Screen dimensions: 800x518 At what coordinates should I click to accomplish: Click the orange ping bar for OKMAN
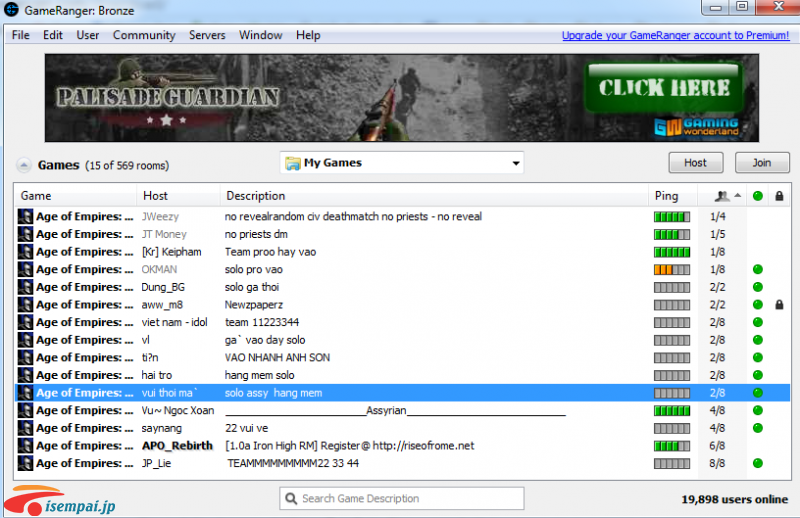click(671, 269)
